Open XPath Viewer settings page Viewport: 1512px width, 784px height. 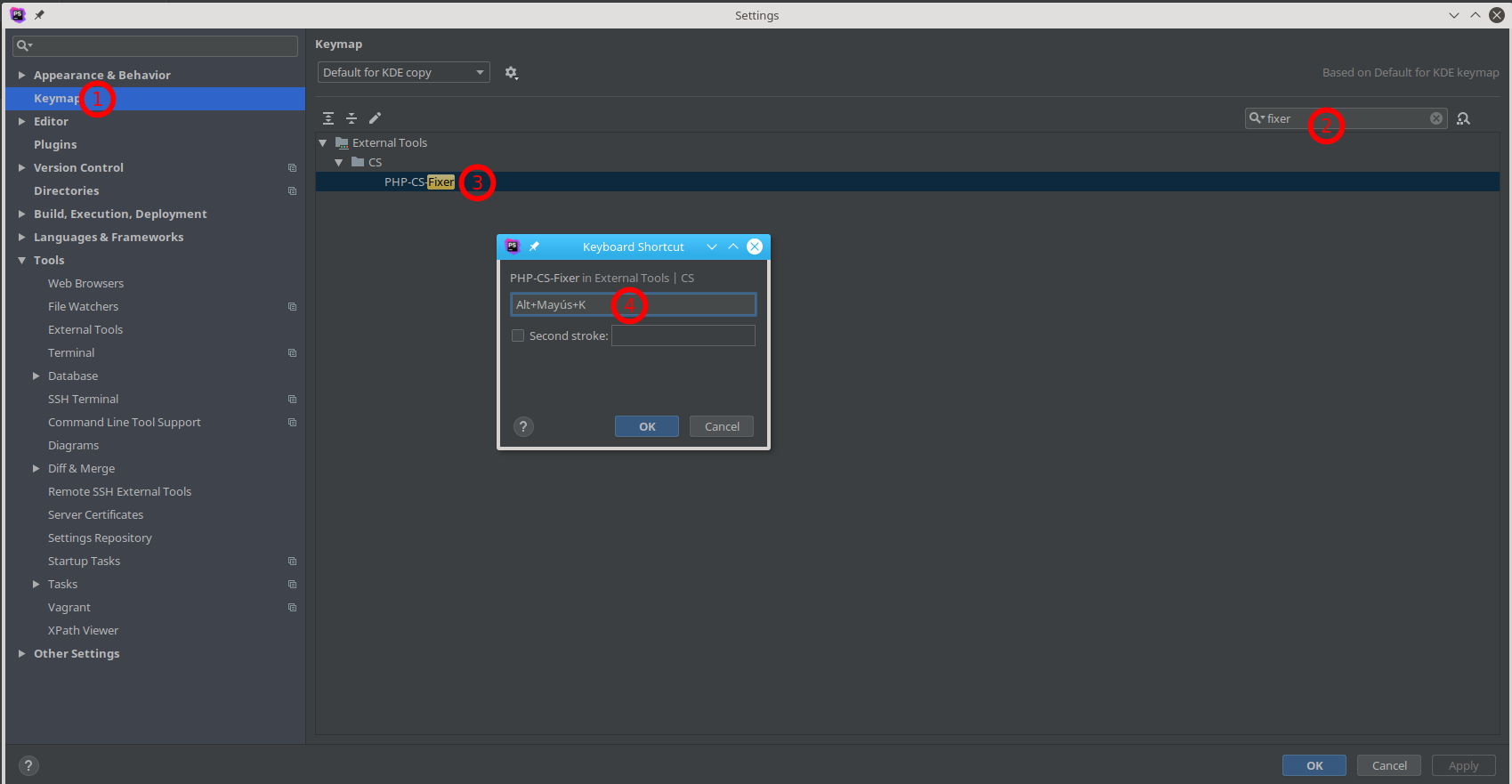point(83,630)
